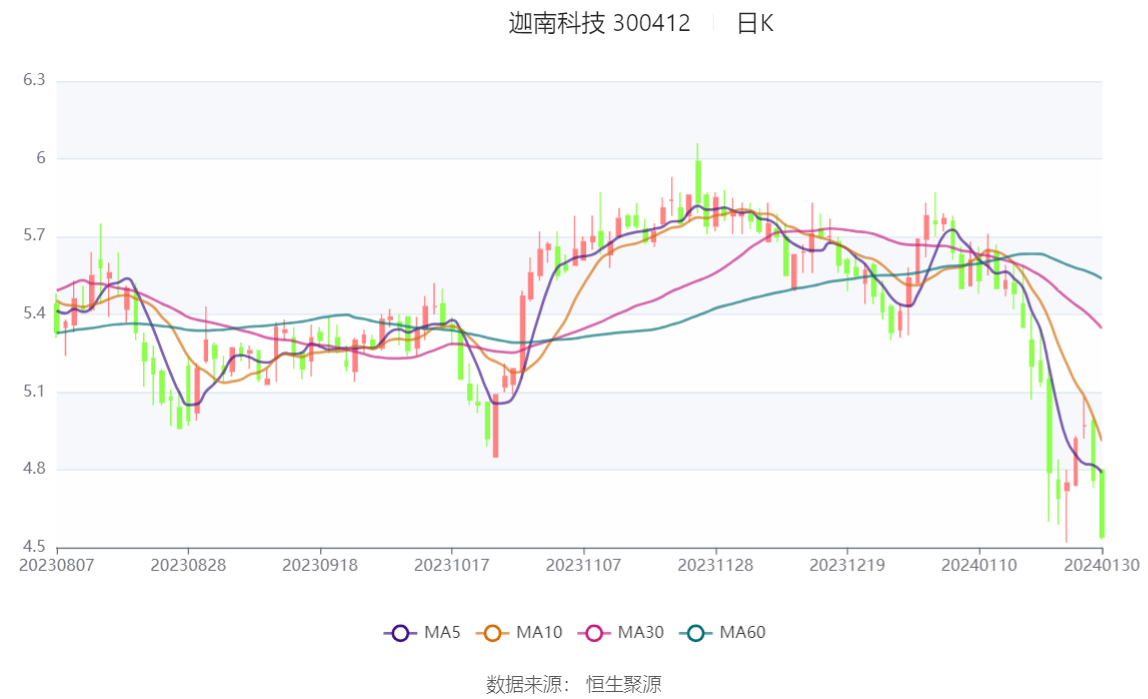1148x699 pixels.
Task: Select the 20231128 date axis label
Action: click(715, 565)
